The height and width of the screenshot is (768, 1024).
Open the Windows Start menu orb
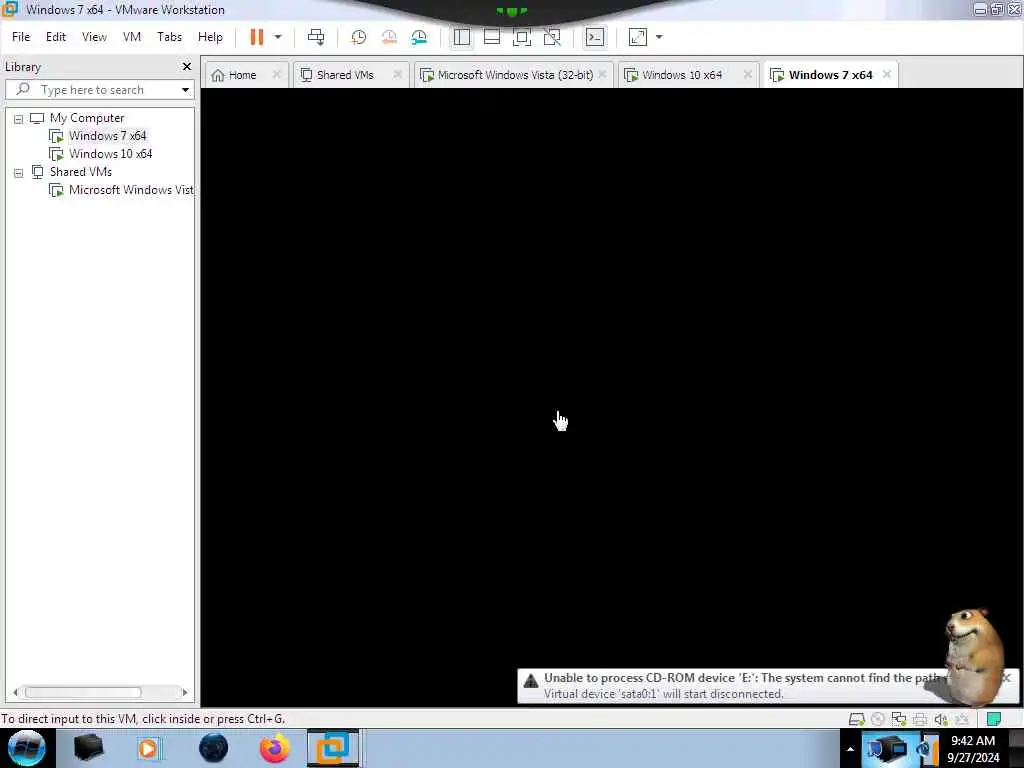[27, 748]
